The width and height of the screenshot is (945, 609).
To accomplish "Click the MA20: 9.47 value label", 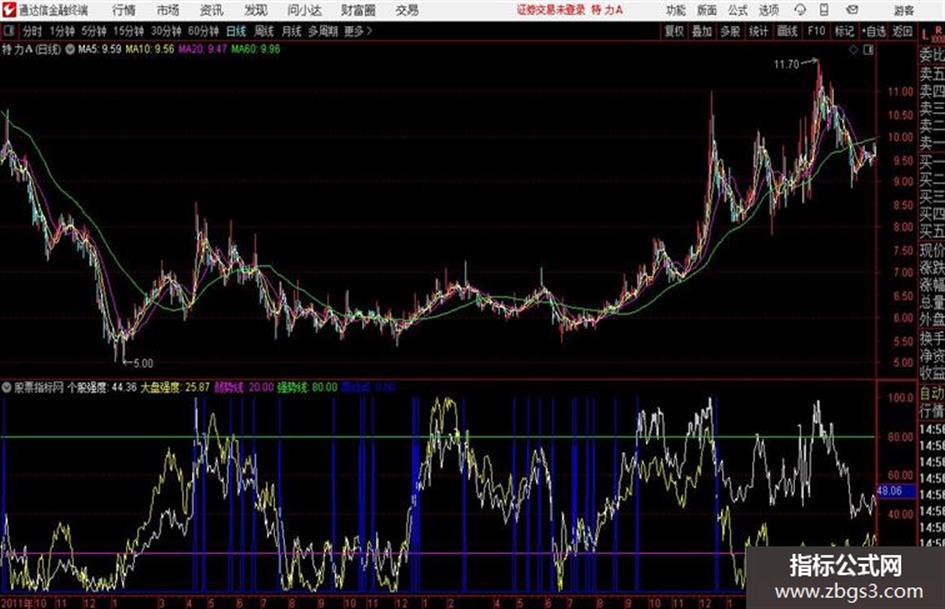I will [202, 49].
